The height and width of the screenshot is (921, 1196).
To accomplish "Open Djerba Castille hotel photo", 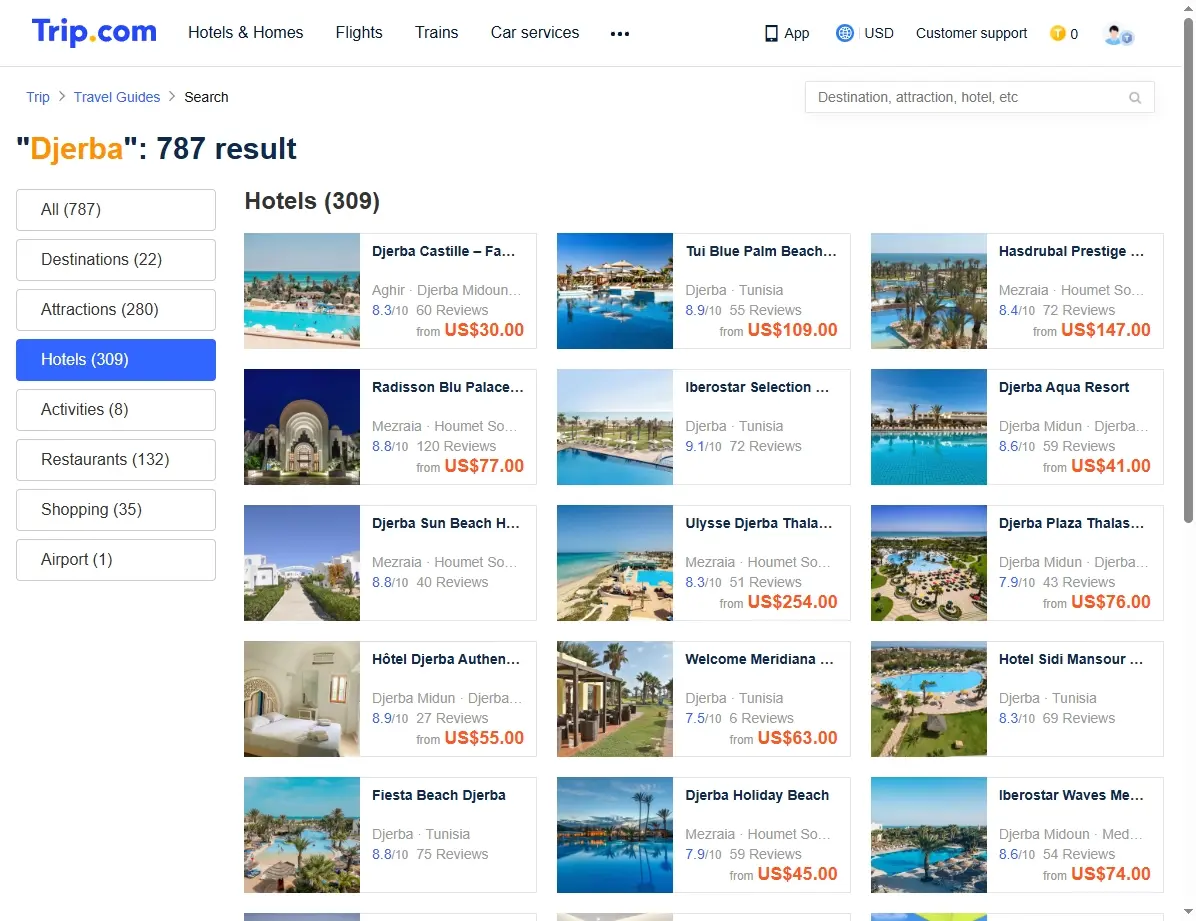I will click(302, 291).
